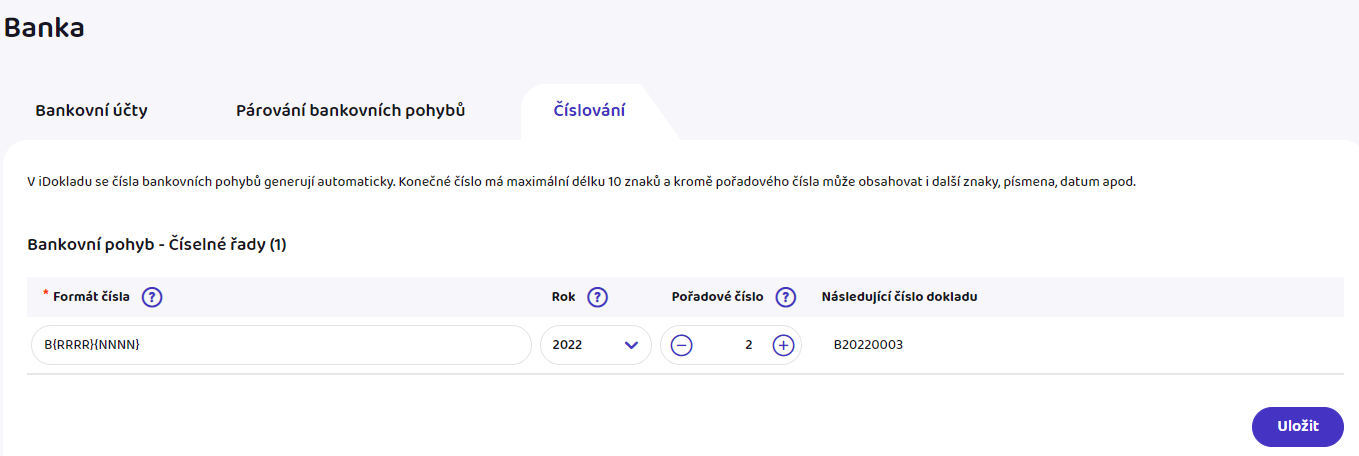The width and height of the screenshot is (1359, 456).
Task: Show help icon next to Rok
Action: click(x=598, y=297)
